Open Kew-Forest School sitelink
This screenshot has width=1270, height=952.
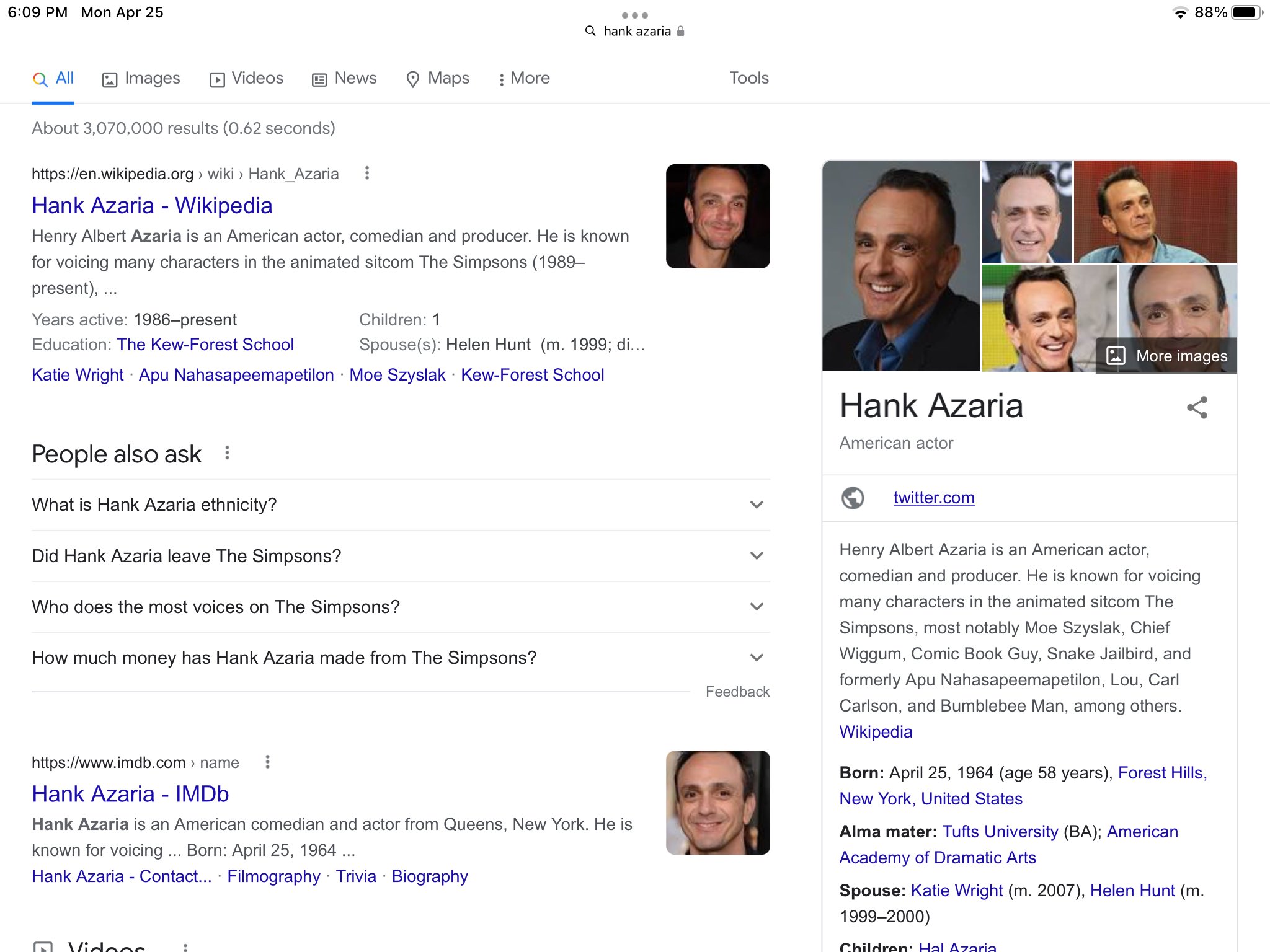click(x=533, y=375)
